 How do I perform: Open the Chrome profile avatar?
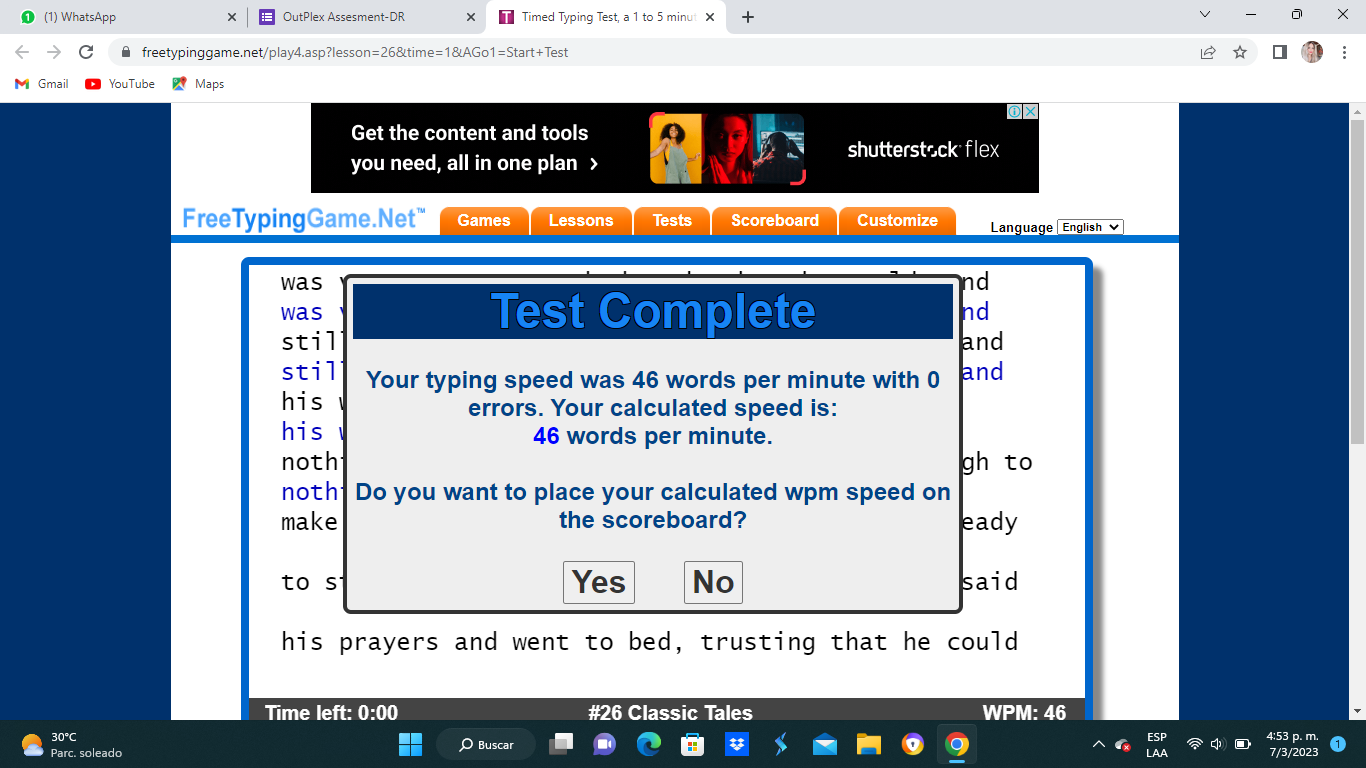click(x=1312, y=52)
